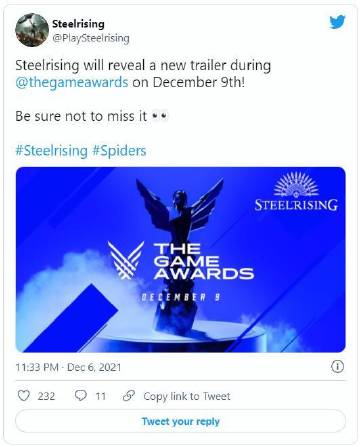This screenshot has height=447, width=360.
Task: Open replies via the speech bubble icon
Action: click(x=80, y=396)
